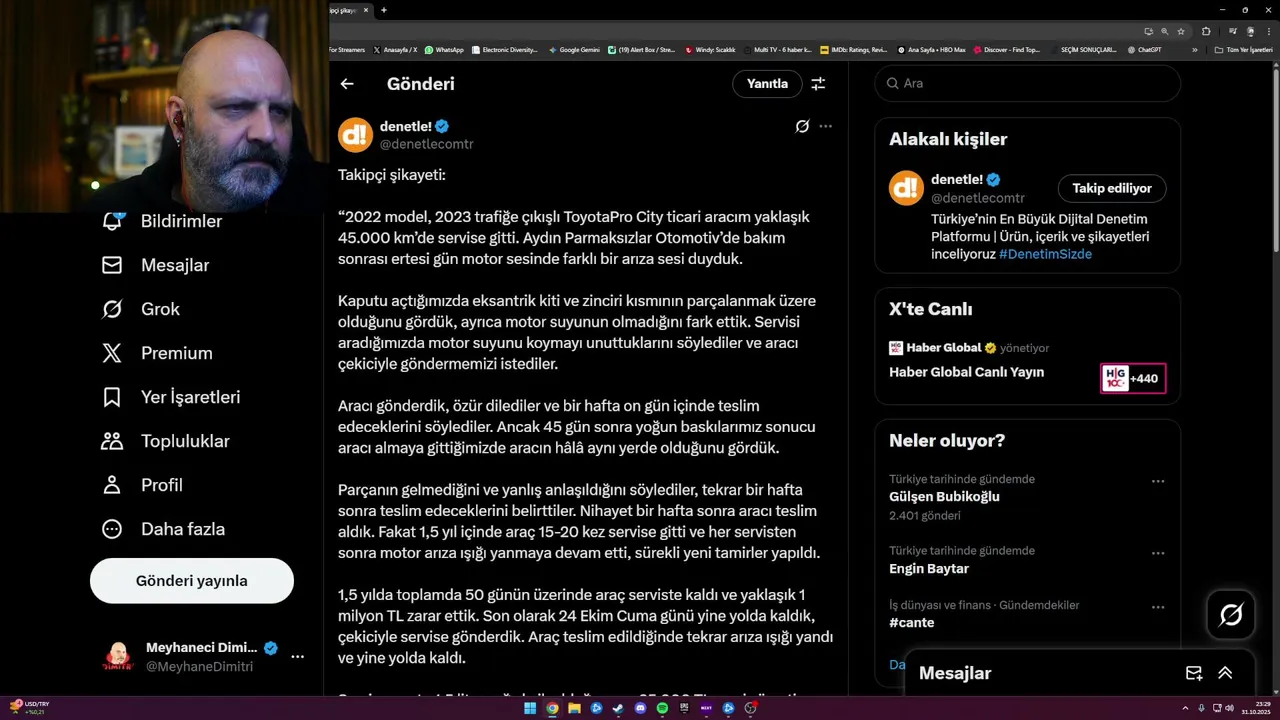This screenshot has height=720, width=1280.
Task: Open a new browser tab
Action: (x=384, y=10)
